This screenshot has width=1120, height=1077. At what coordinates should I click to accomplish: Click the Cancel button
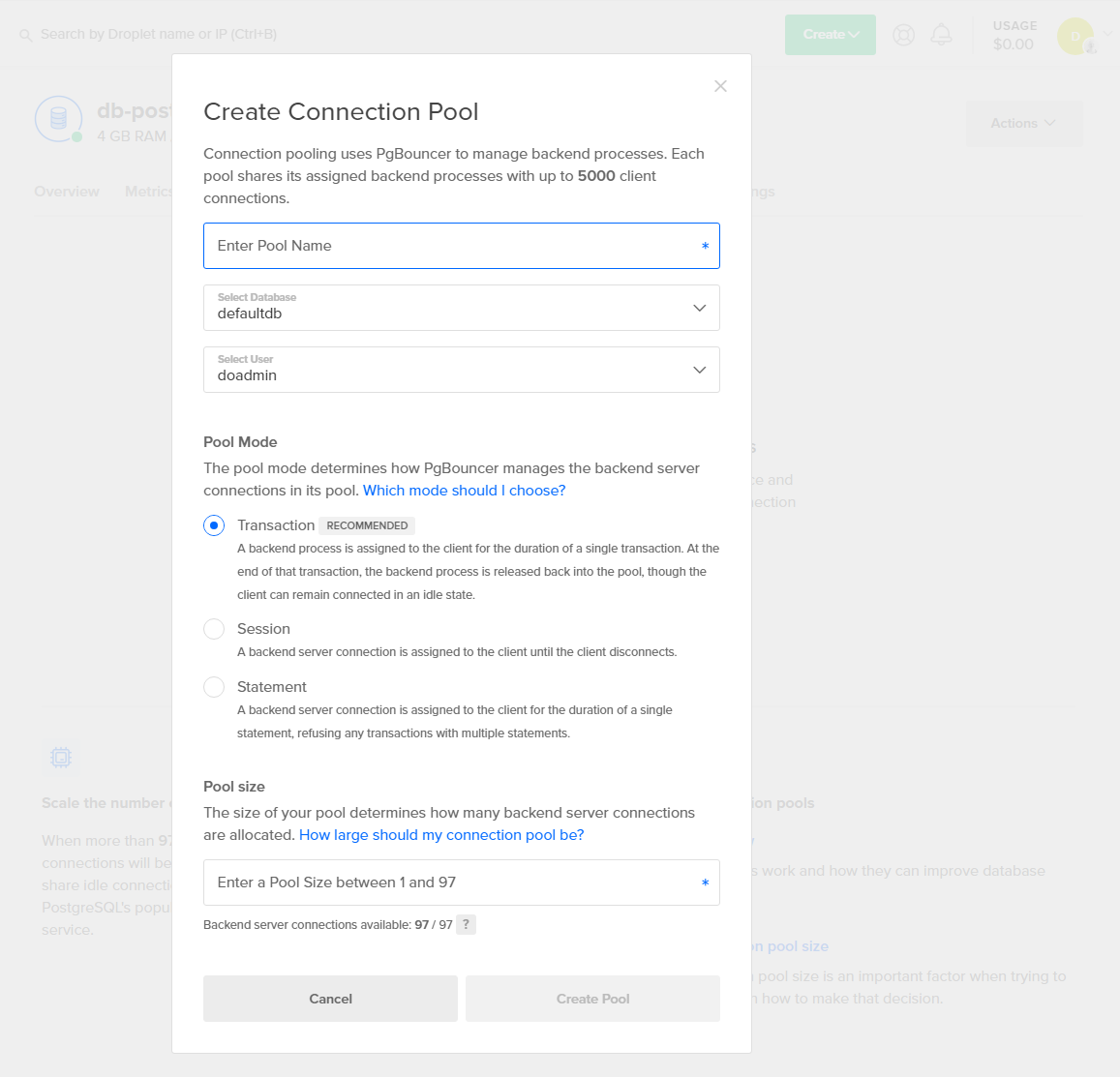click(x=330, y=999)
